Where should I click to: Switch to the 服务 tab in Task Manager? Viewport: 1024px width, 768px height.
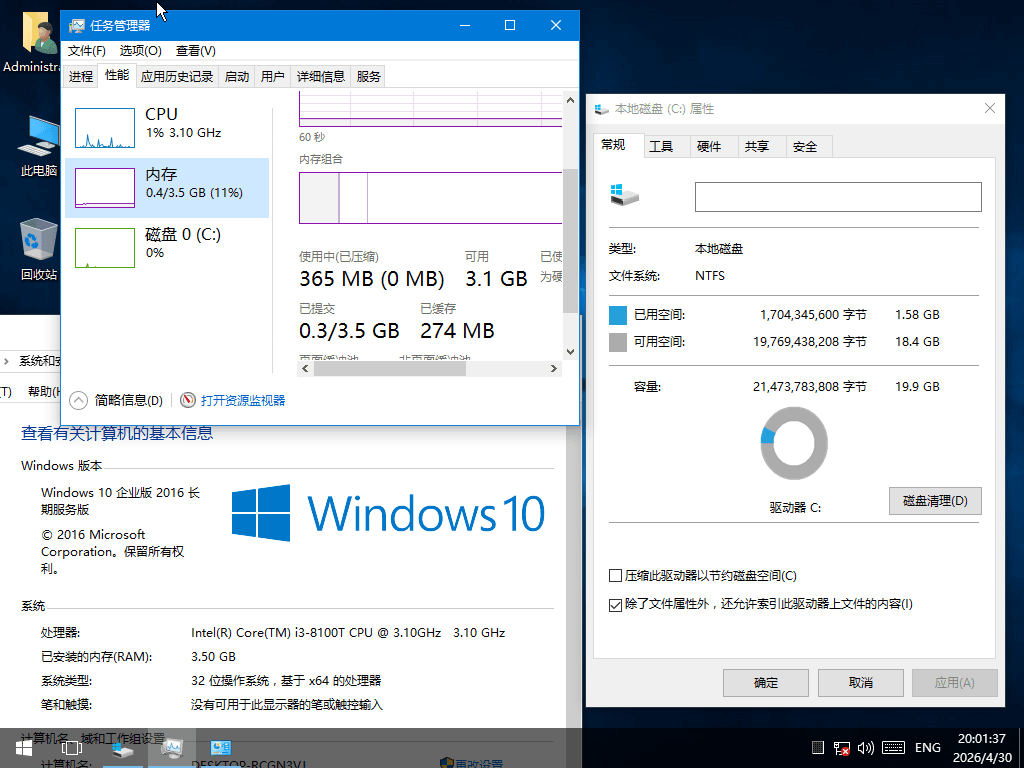(x=368, y=76)
